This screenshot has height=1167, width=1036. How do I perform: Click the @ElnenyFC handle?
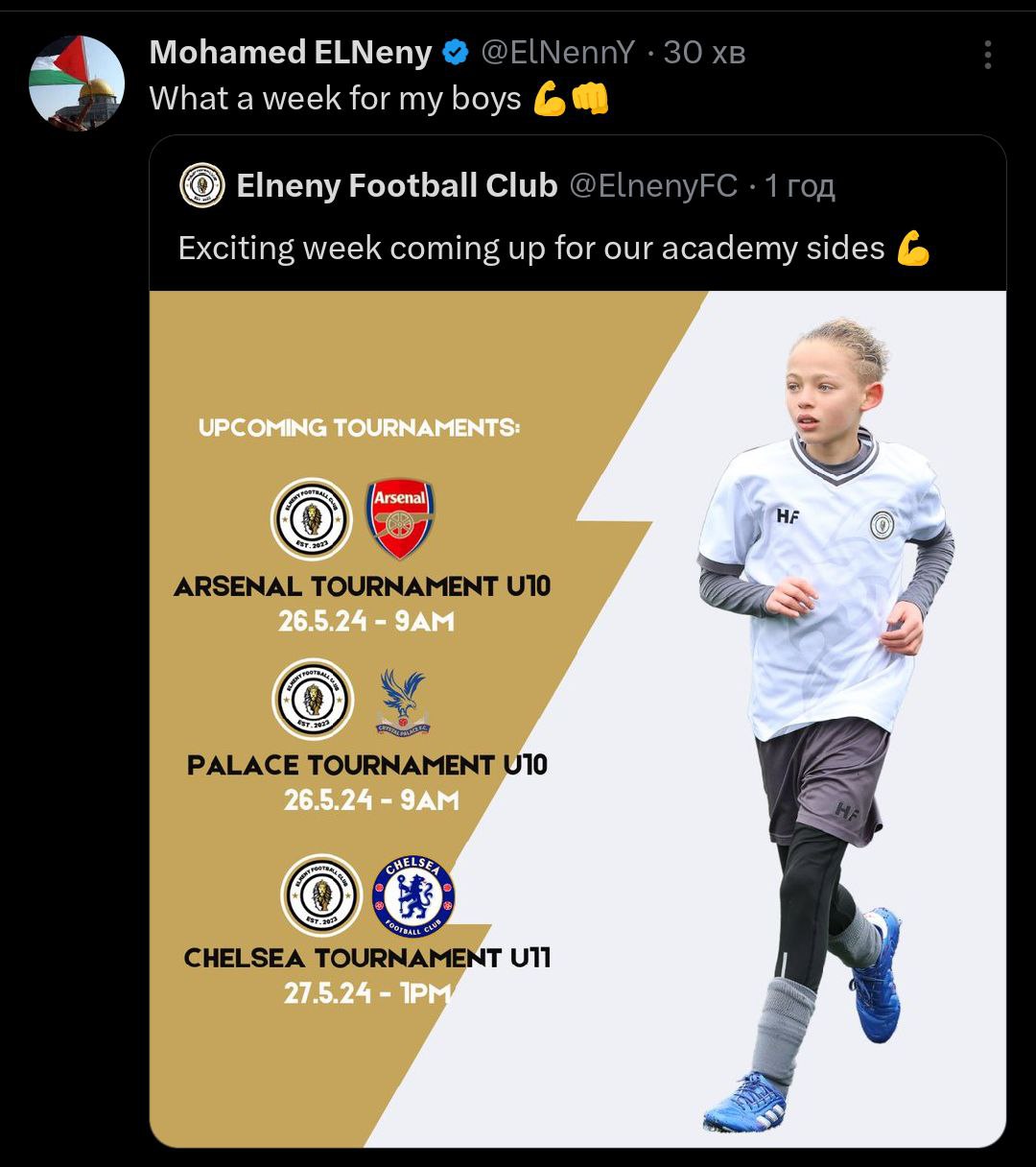653,185
